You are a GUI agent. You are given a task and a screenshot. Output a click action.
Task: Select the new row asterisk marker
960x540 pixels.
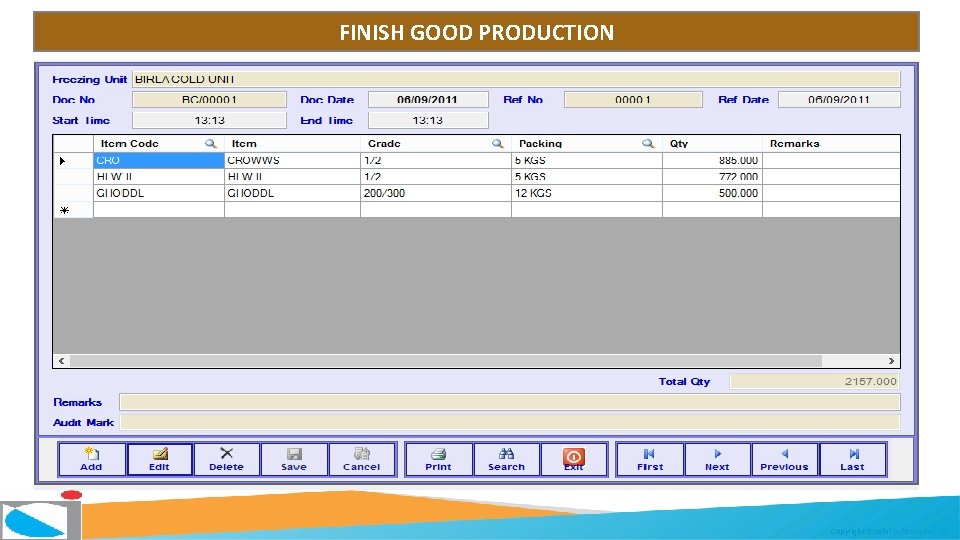pos(64,210)
